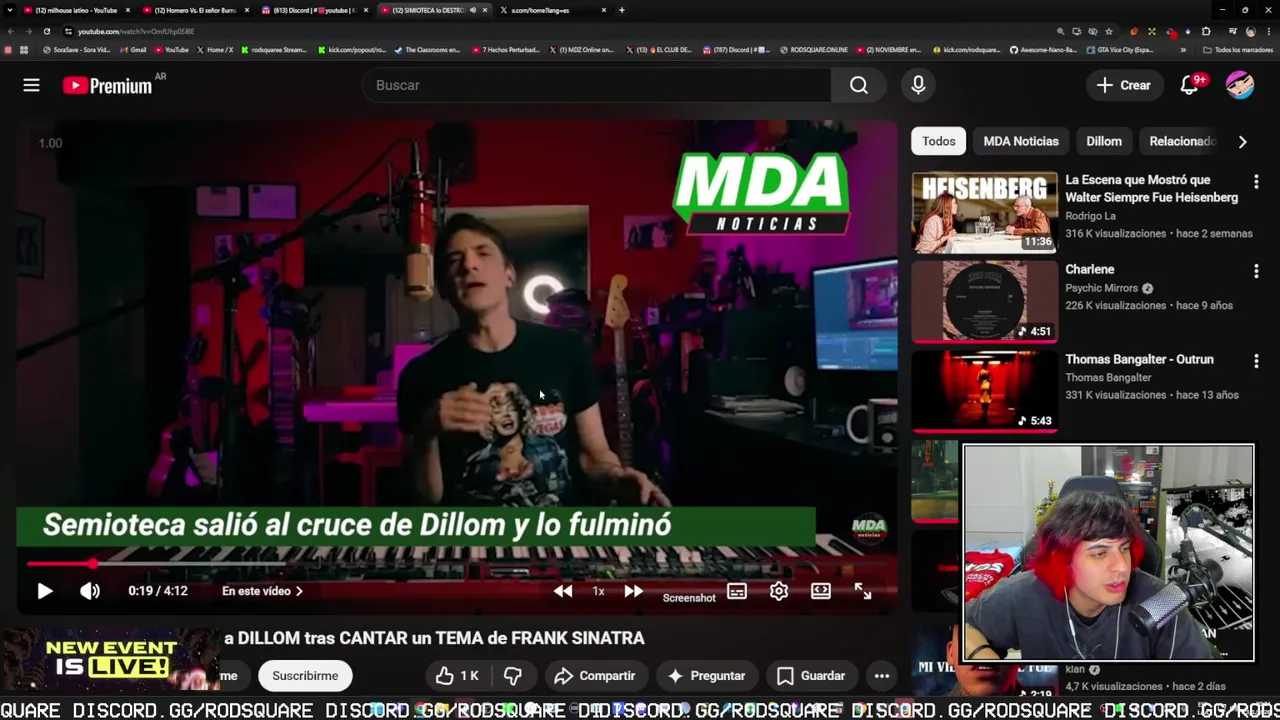Open a new browser tab
This screenshot has width=1280, height=720.
point(621,10)
